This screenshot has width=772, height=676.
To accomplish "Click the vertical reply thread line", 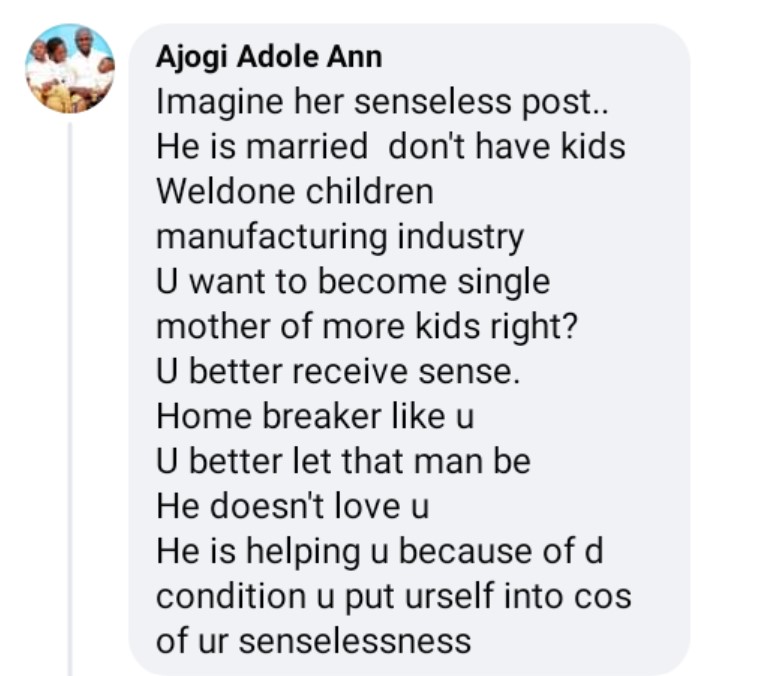I will tap(69, 400).
